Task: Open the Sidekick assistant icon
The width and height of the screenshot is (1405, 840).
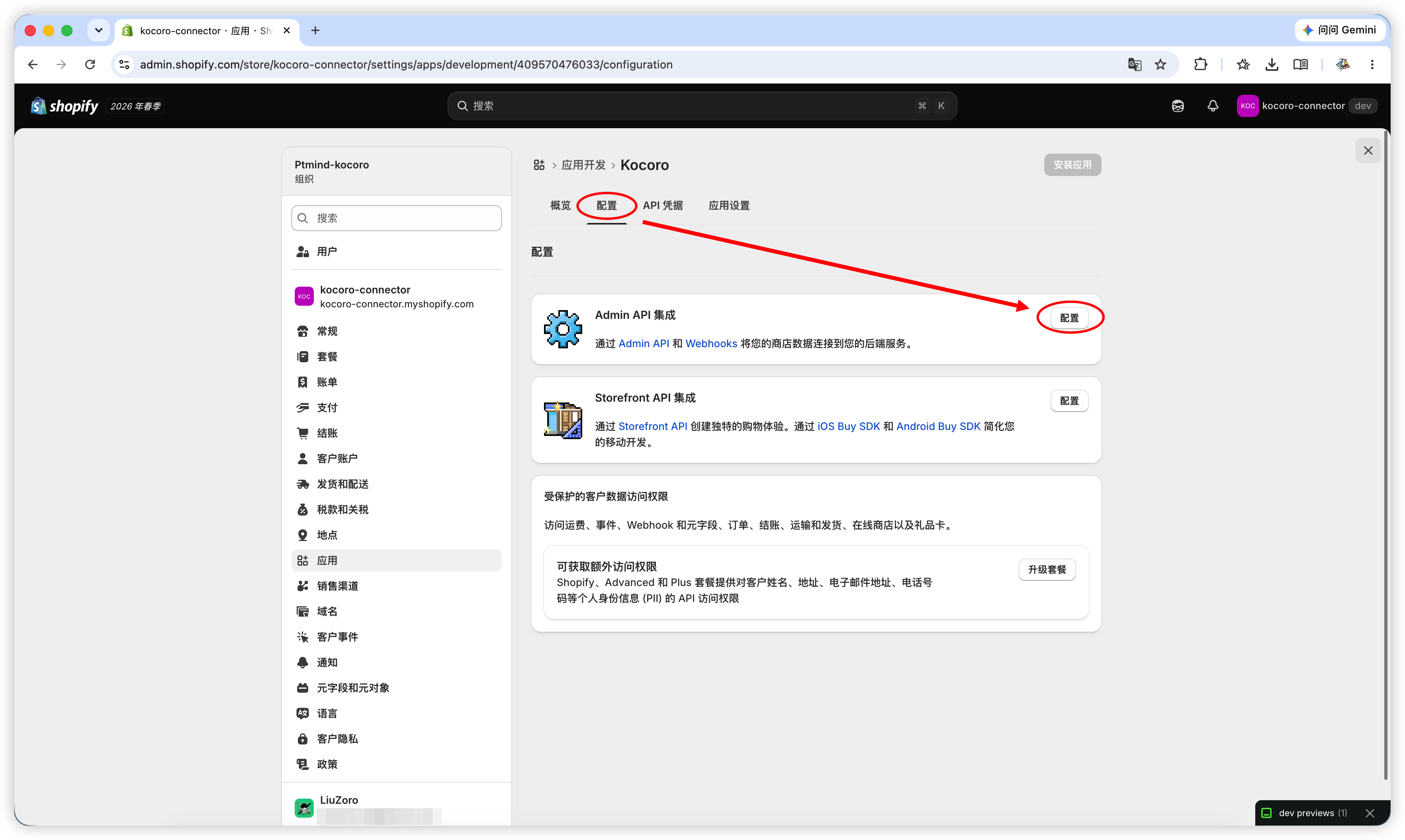Action: pyautogui.click(x=1178, y=106)
